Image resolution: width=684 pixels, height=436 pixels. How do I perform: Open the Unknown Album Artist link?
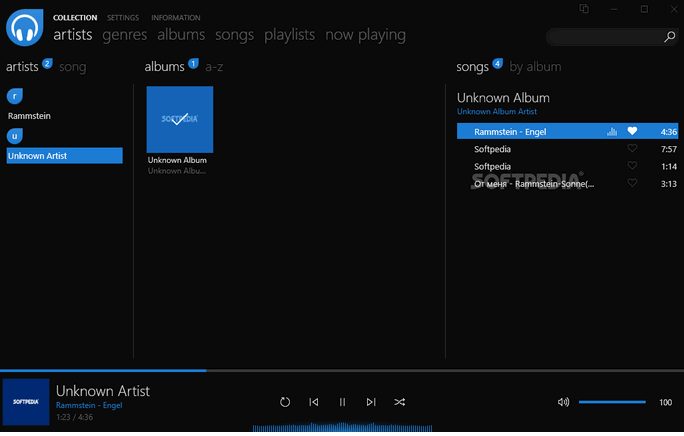tap(497, 111)
